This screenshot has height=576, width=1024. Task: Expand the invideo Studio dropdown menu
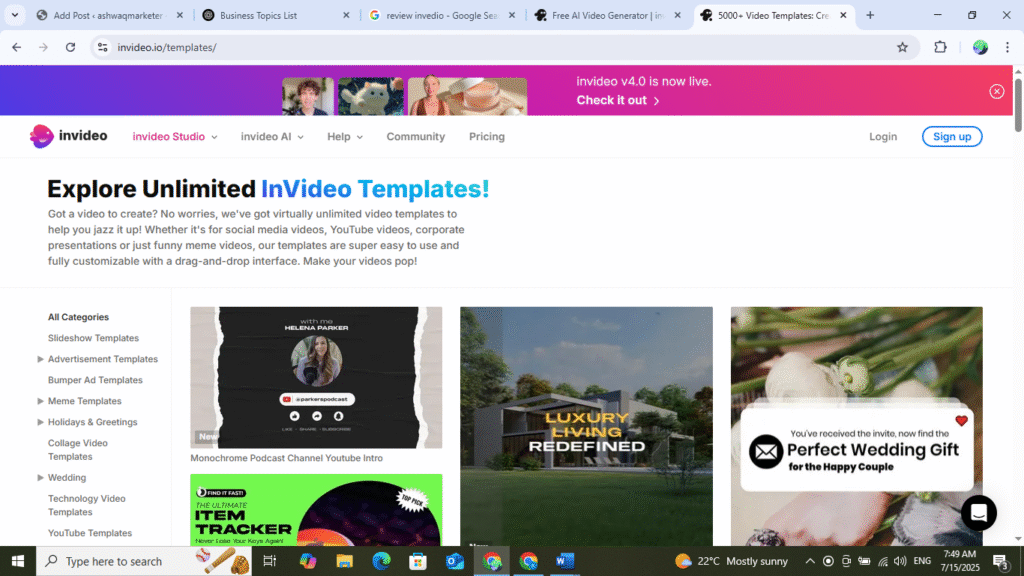(174, 137)
